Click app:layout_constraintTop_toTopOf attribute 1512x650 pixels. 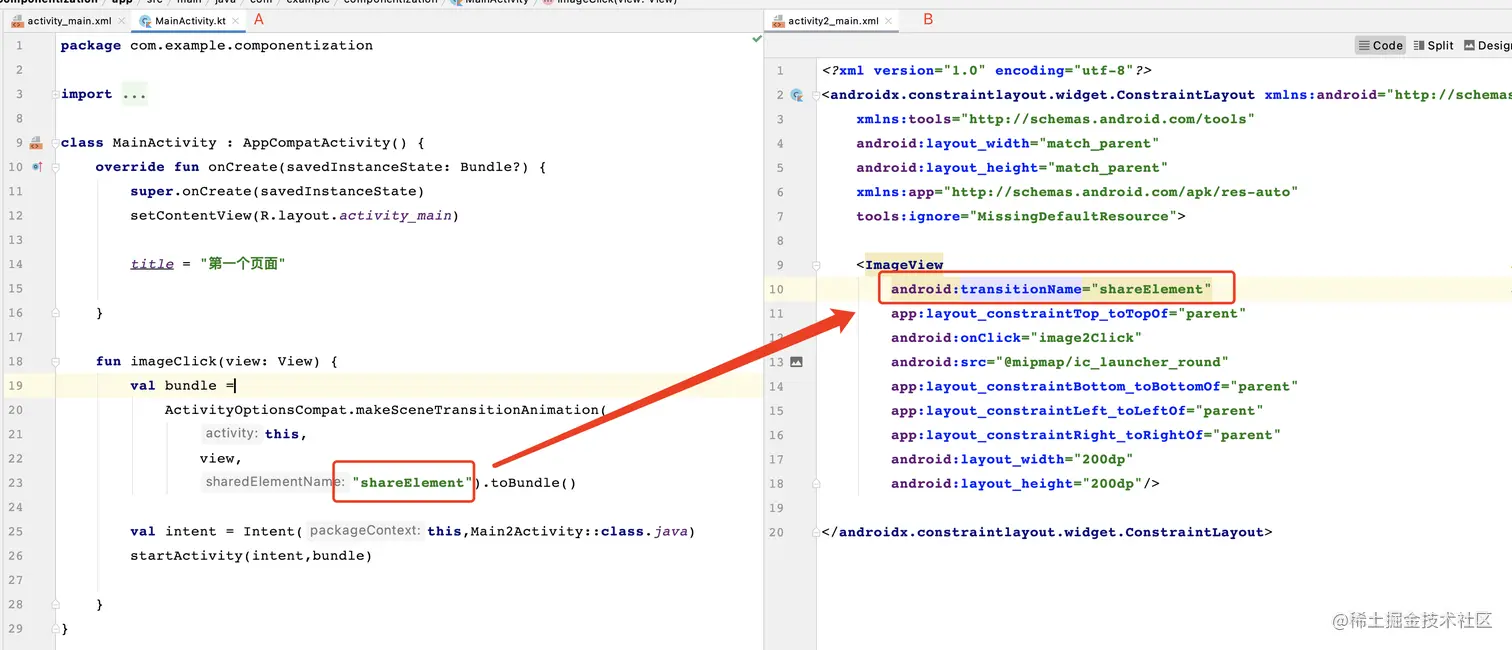[x=1069, y=313]
